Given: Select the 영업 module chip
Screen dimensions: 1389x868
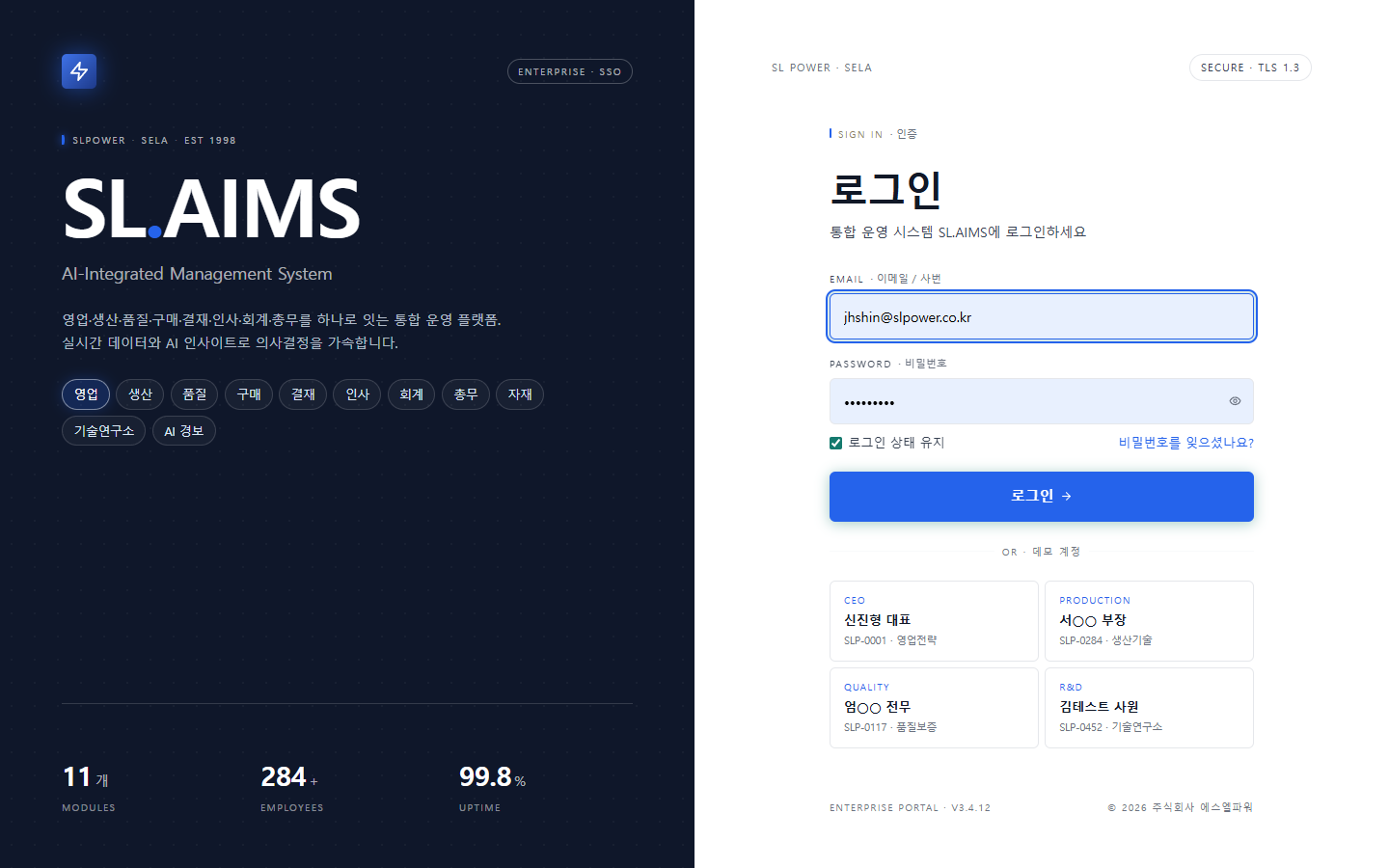Looking at the screenshot, I should 86,394.
